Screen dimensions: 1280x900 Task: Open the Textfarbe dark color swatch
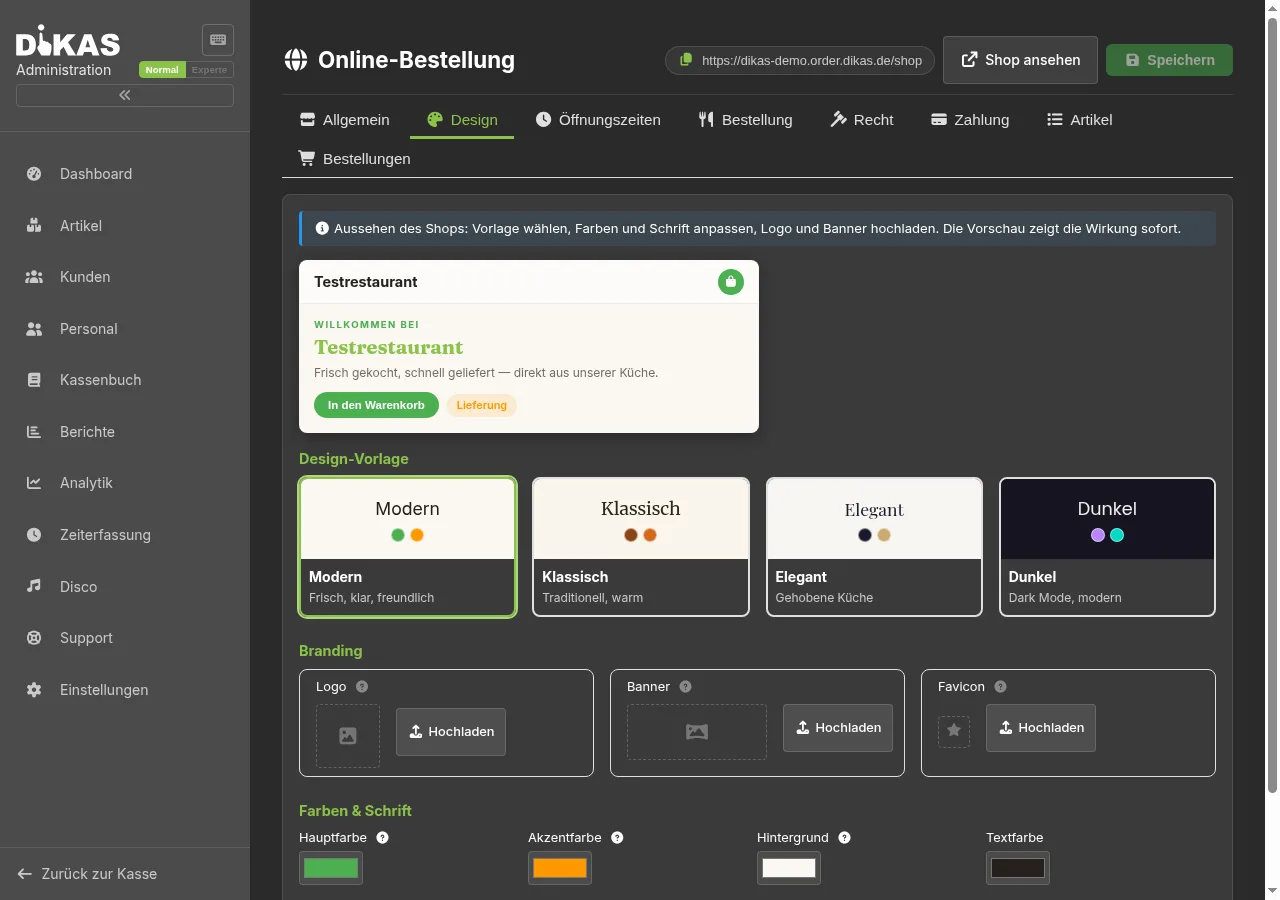click(x=1018, y=868)
